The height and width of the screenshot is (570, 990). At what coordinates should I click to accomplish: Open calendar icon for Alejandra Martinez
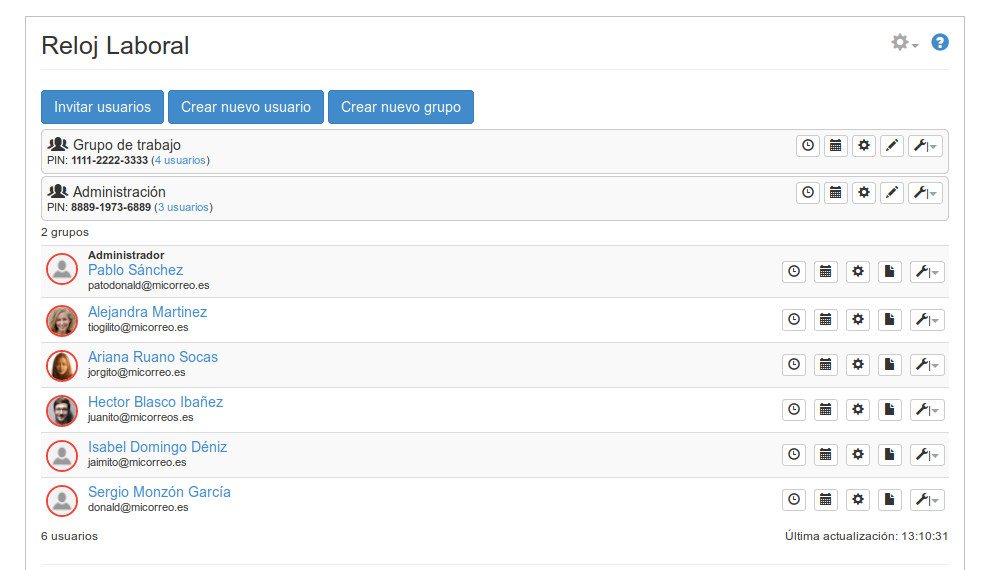pyautogui.click(x=826, y=320)
